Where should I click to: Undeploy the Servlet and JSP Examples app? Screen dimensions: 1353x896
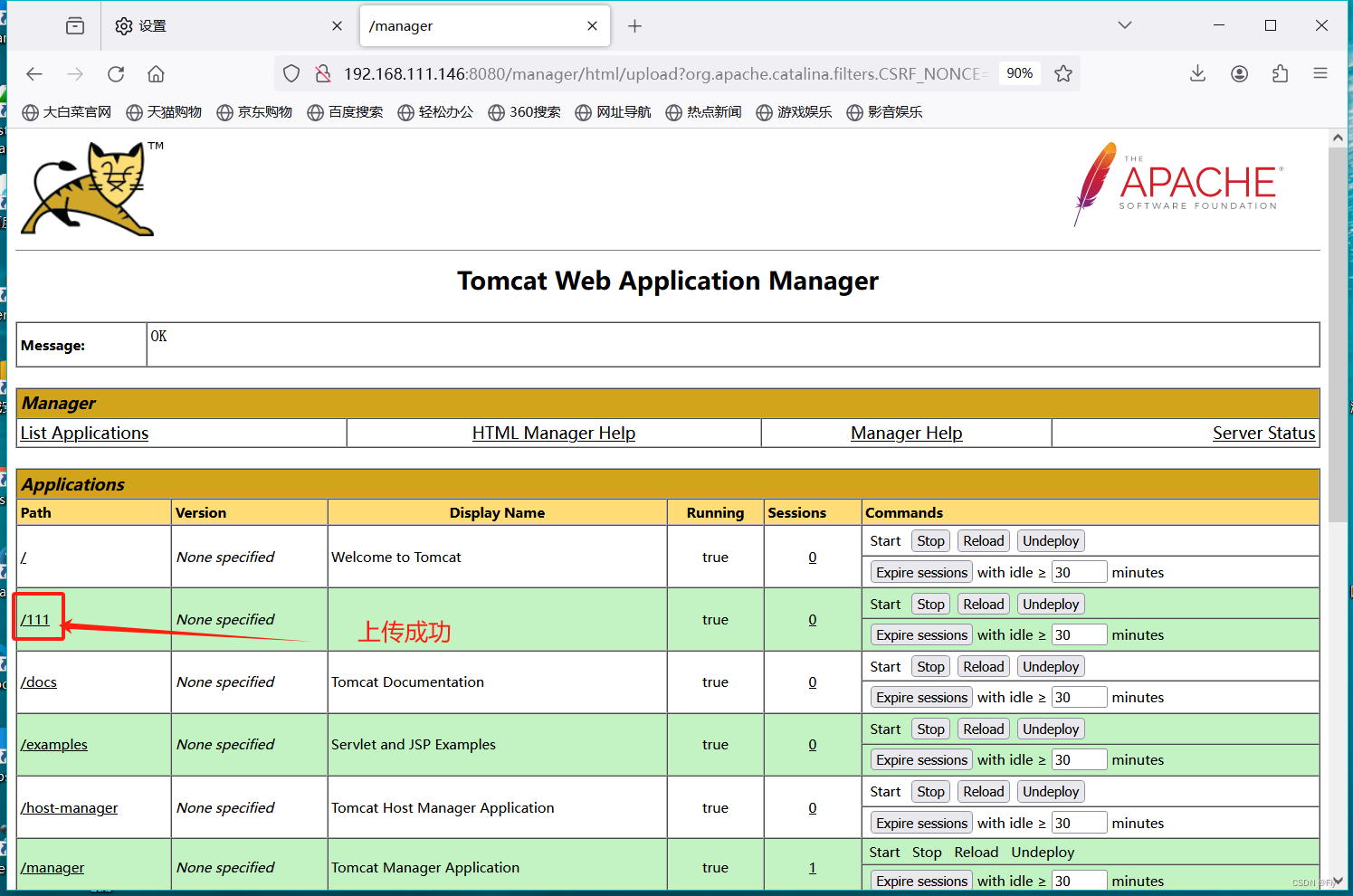(x=1051, y=729)
